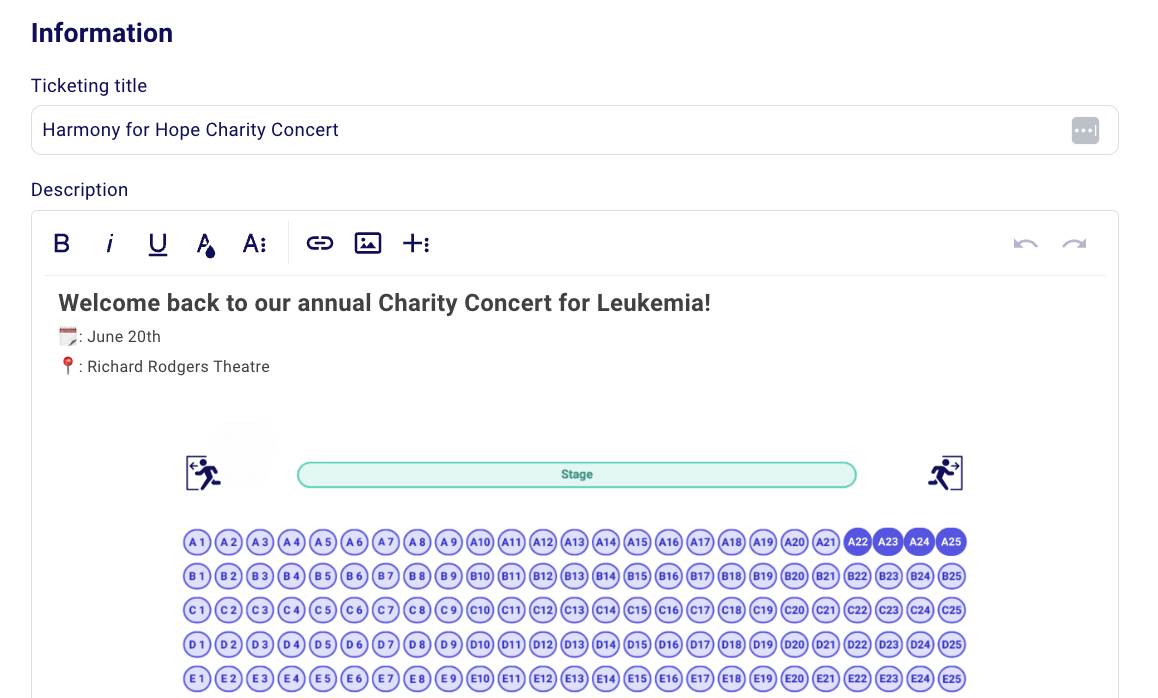
Task: Open the Ticketing title options icon
Action: [1085, 130]
